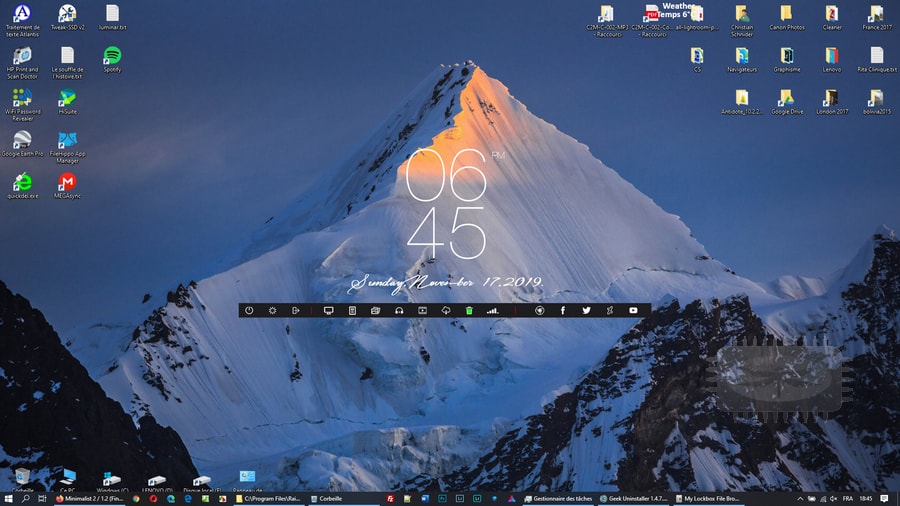
Task: Open Ce PC icon on desktop
Action: (x=68, y=480)
